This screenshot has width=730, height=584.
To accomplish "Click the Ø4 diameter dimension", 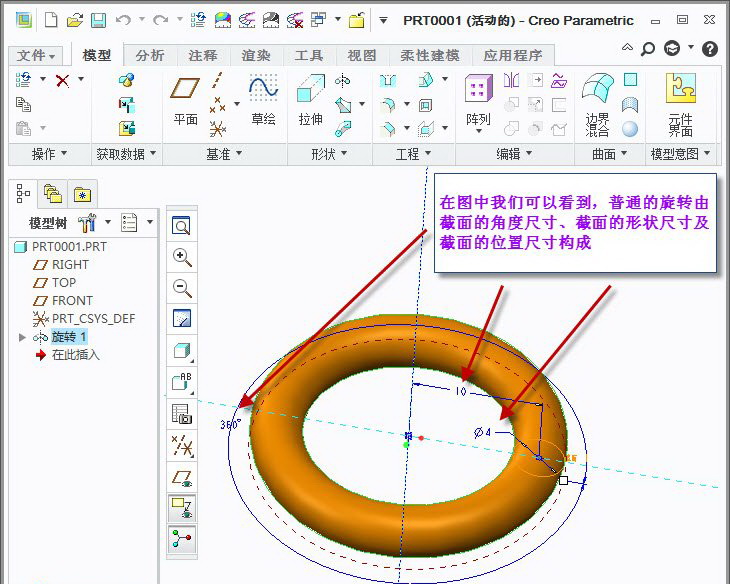I will coord(482,433).
